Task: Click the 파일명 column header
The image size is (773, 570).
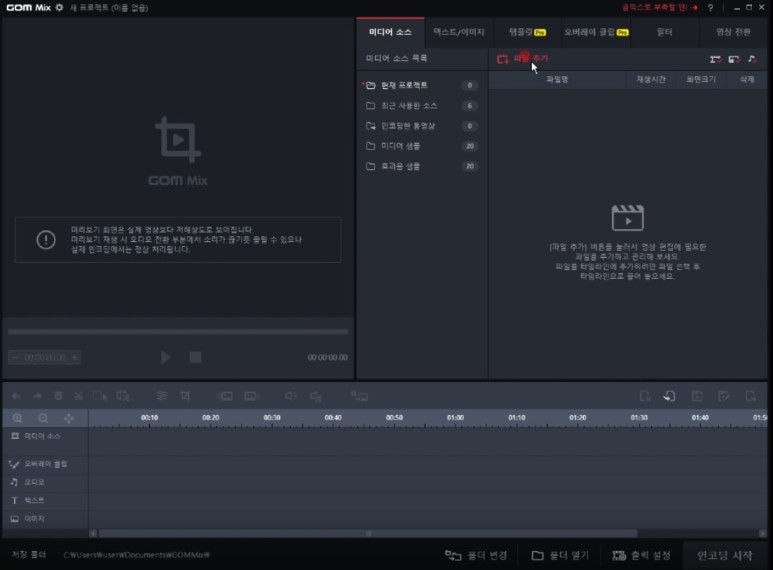Action: 557,79
